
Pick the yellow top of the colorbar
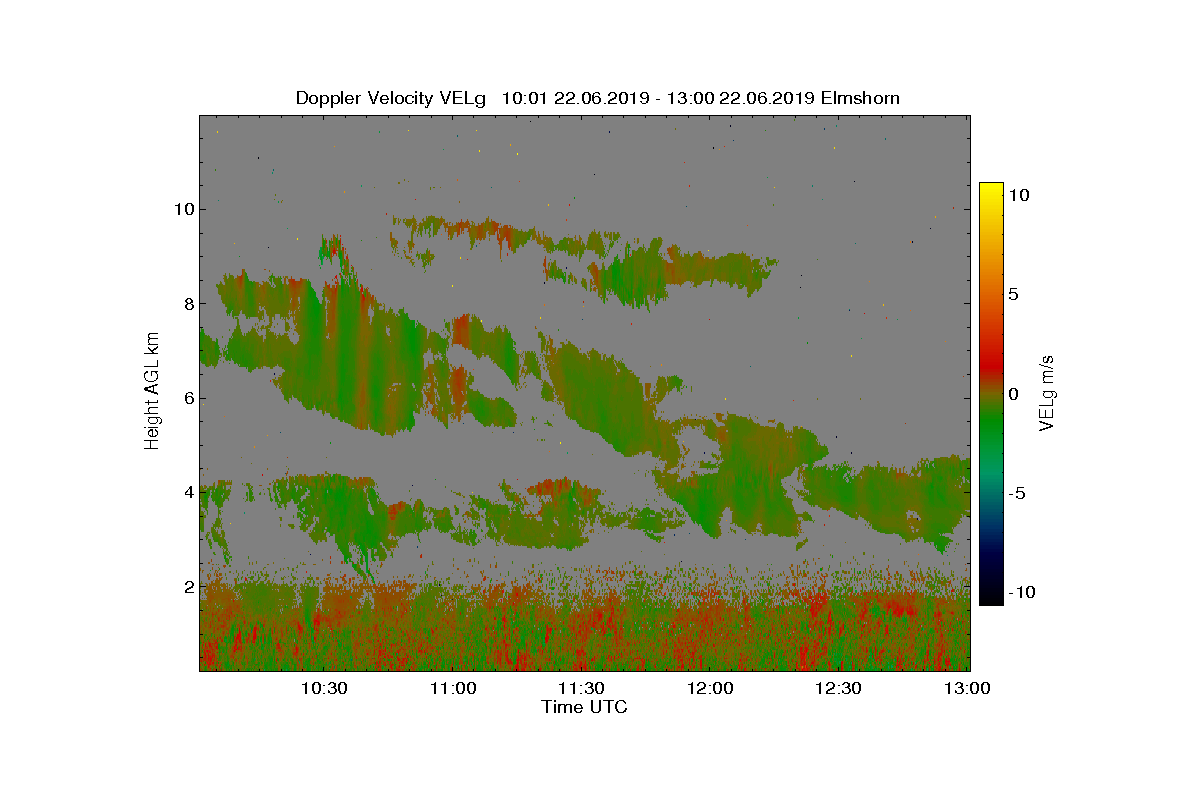pos(991,192)
